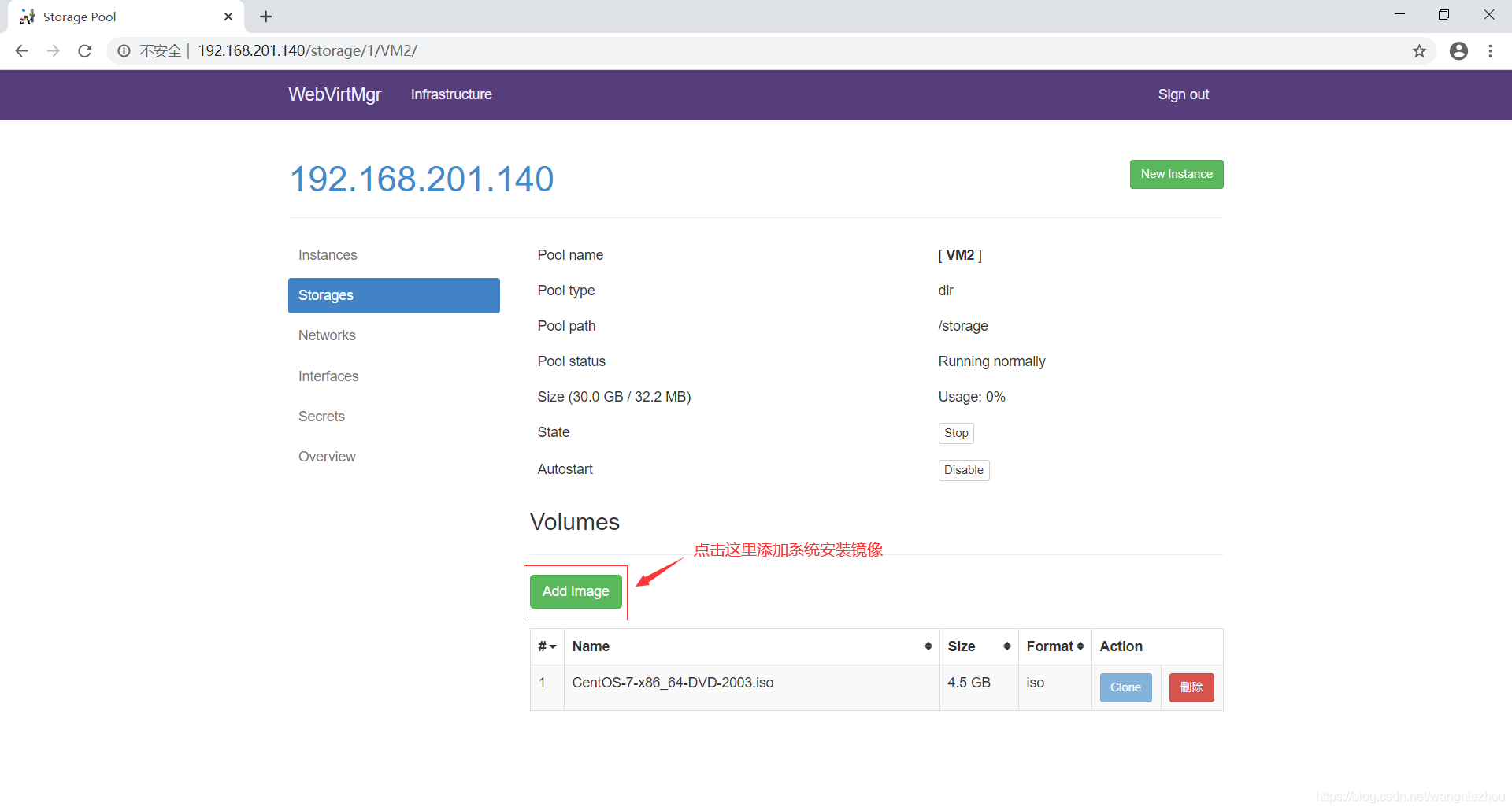This screenshot has height=811, width=1512.
Task: Bookmark this page with the star icon
Action: point(1419,51)
